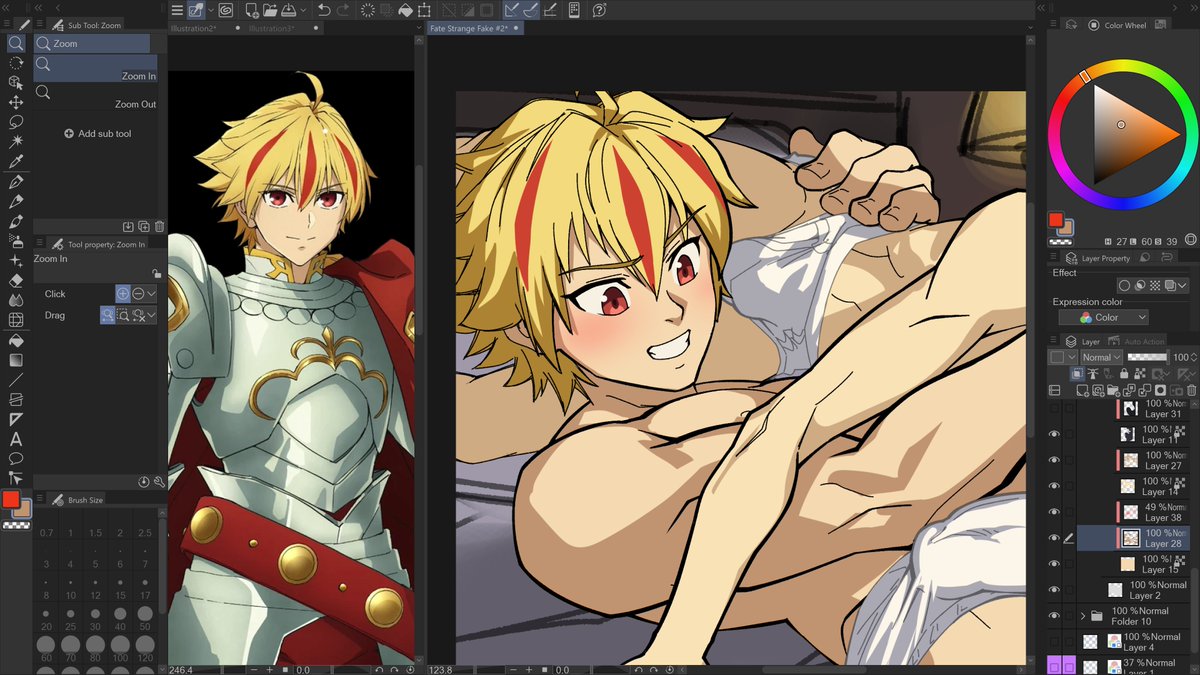Click the Save icon in command bar
This screenshot has width=1200, height=675.
coord(291,10)
